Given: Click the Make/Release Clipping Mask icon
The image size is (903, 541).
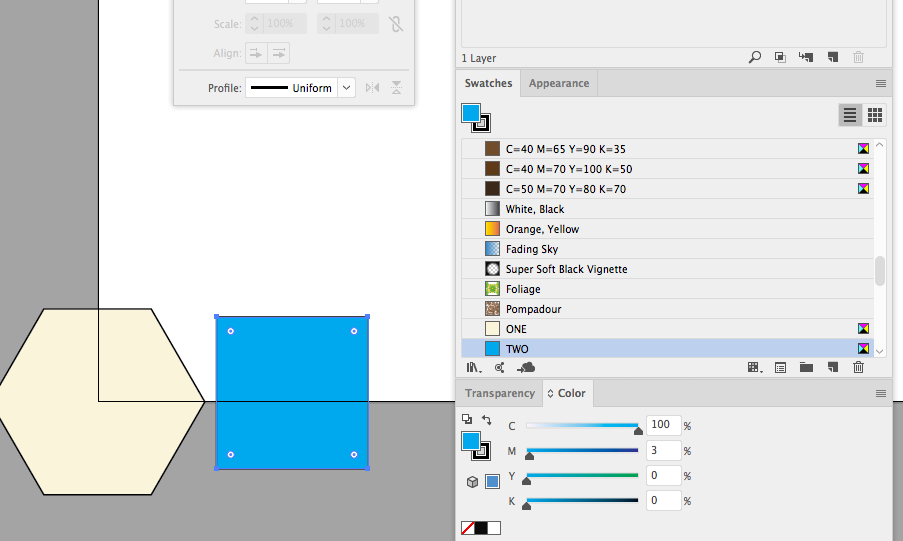Looking at the screenshot, I should (x=780, y=57).
